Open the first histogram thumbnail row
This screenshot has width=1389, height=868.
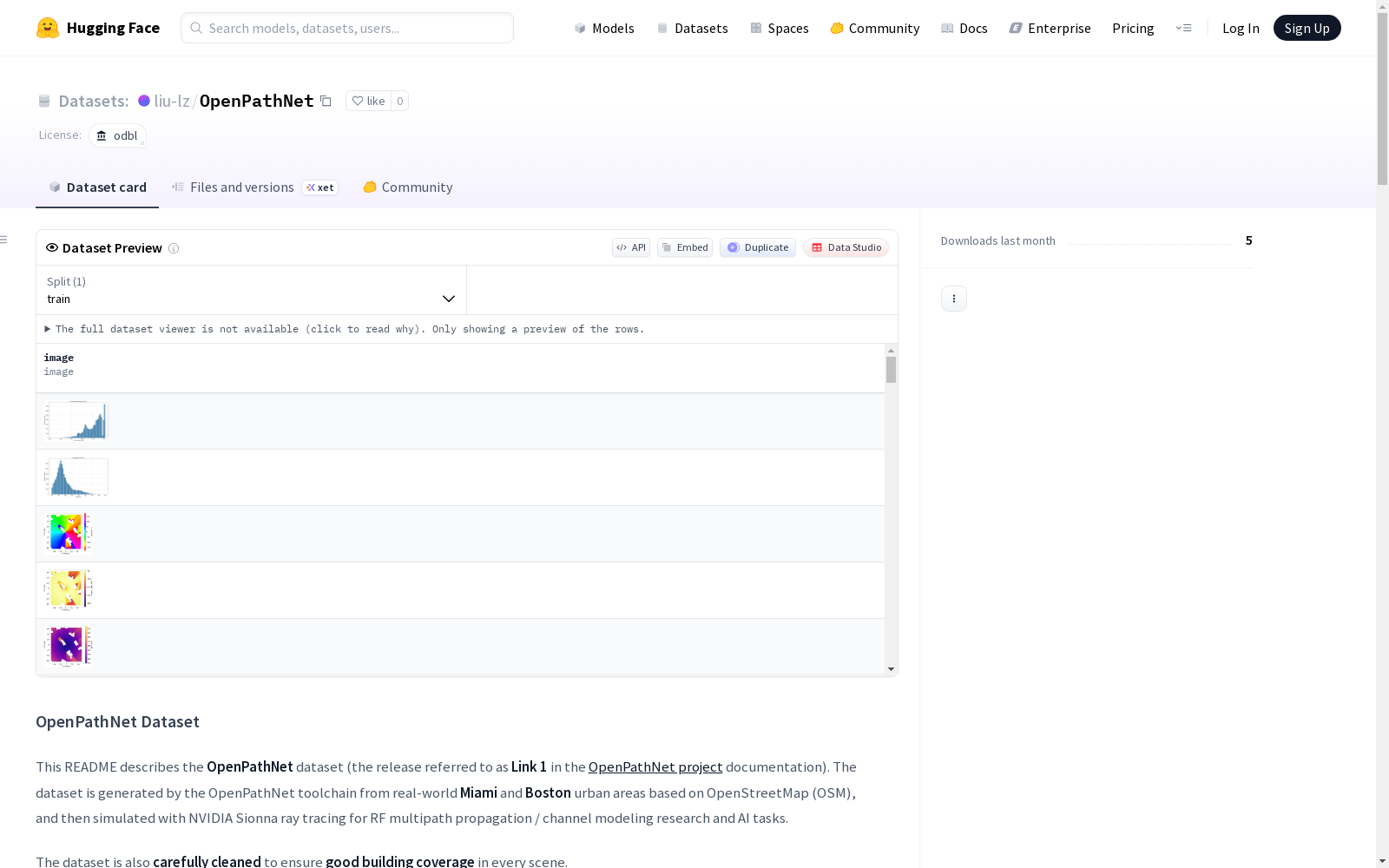76,421
